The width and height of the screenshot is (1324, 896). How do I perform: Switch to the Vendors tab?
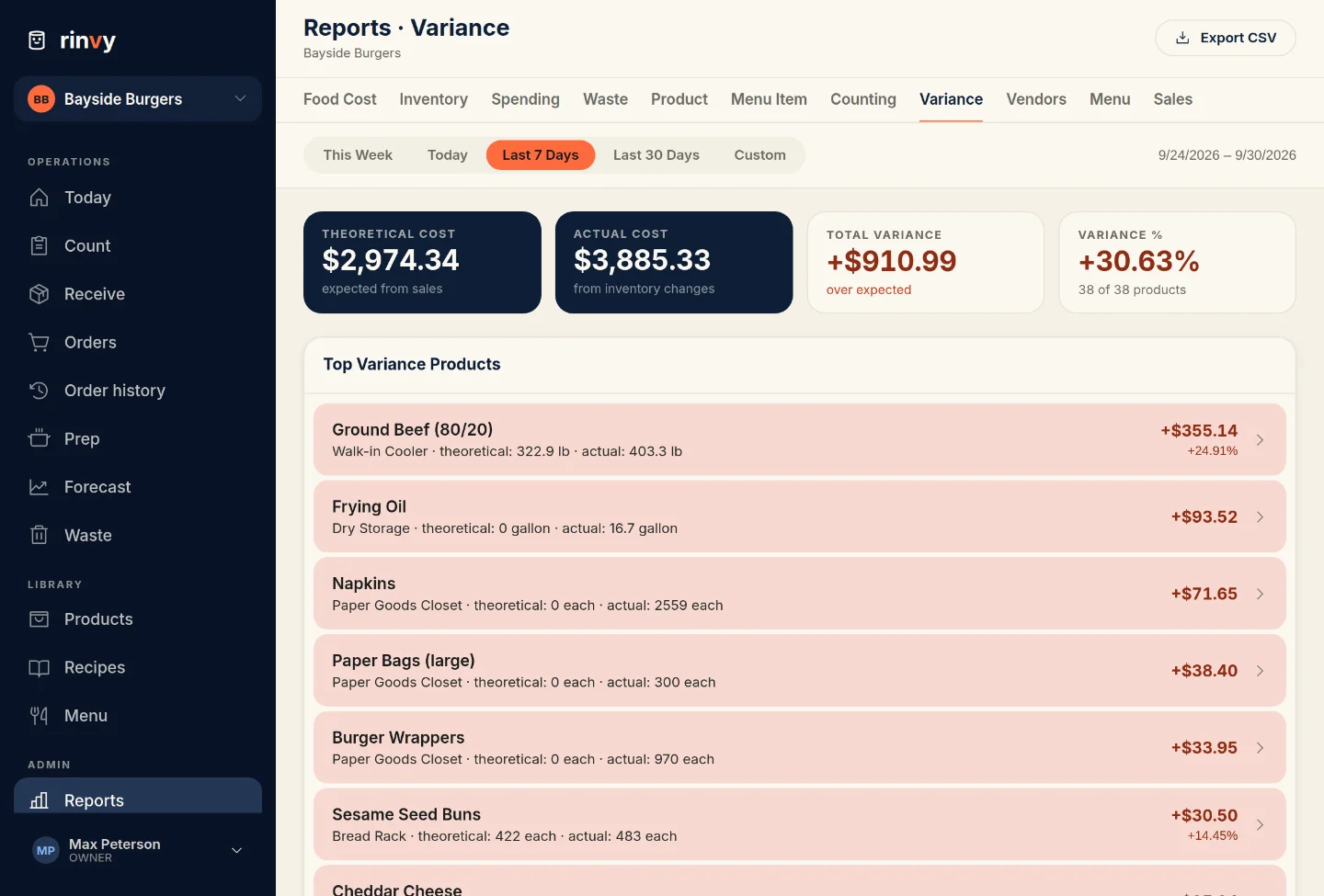tap(1036, 99)
